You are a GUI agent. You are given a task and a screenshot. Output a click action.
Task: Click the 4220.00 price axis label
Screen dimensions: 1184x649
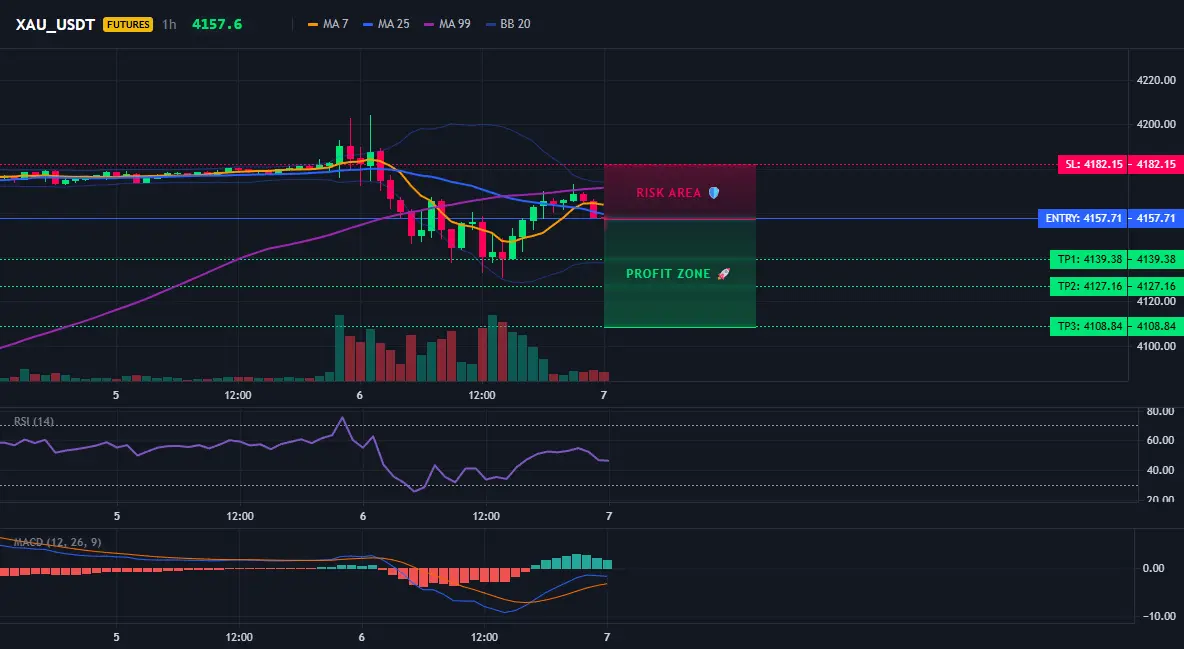[1156, 80]
